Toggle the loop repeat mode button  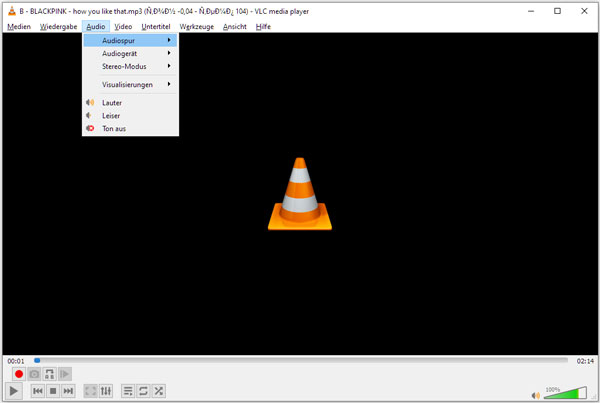143,391
